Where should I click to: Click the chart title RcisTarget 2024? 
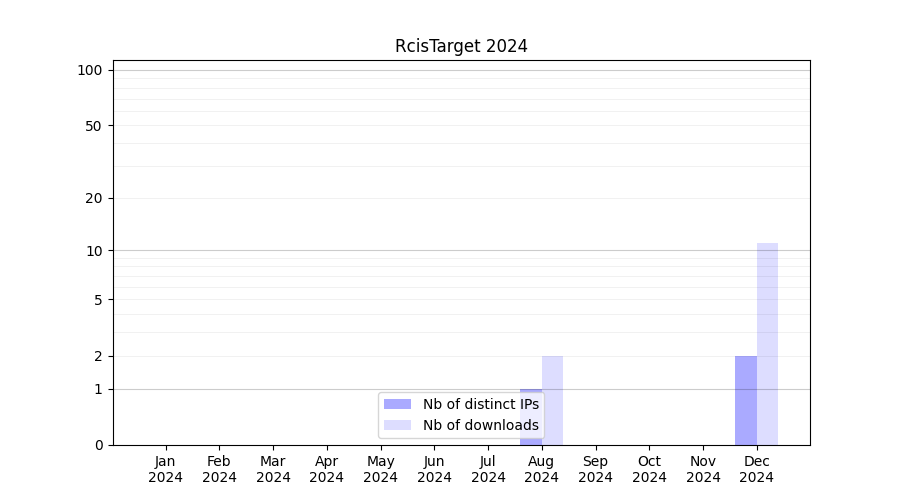(x=461, y=46)
